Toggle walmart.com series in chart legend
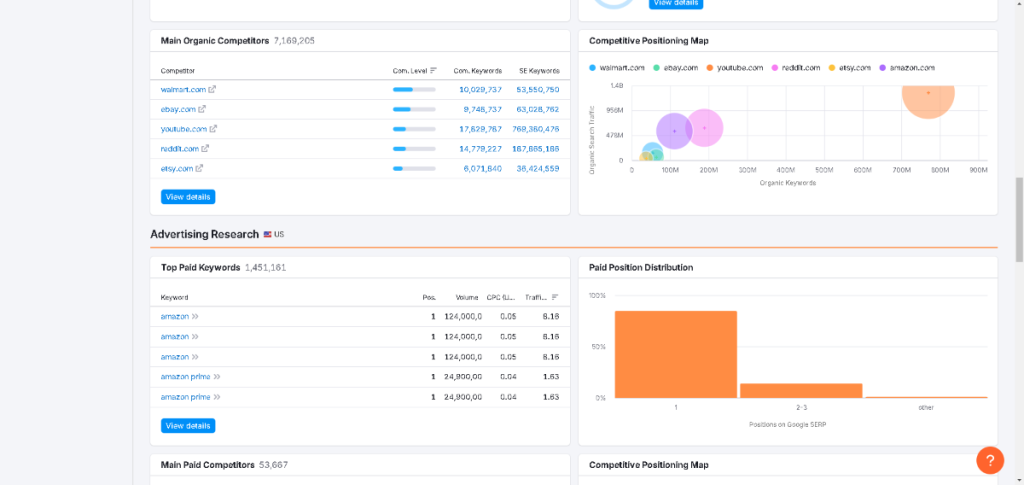Screen dimensions: 1024x485 click(617, 68)
